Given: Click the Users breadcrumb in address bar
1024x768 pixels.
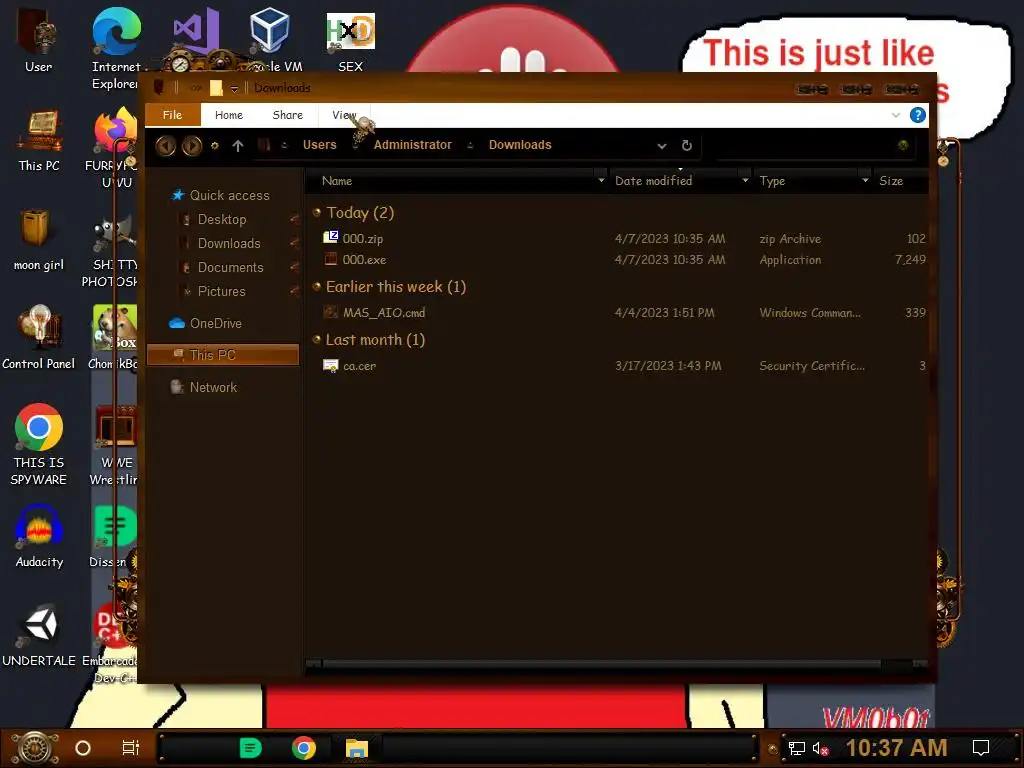Looking at the screenshot, I should coord(319,145).
